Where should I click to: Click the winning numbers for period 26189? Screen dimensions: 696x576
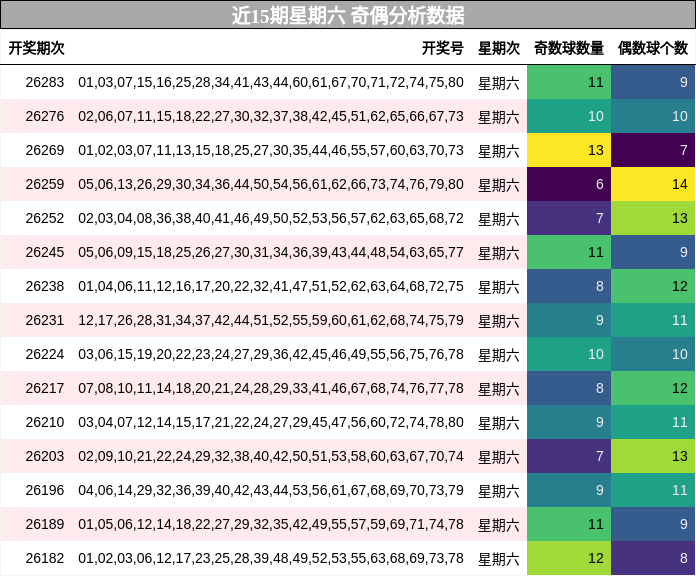coord(271,524)
